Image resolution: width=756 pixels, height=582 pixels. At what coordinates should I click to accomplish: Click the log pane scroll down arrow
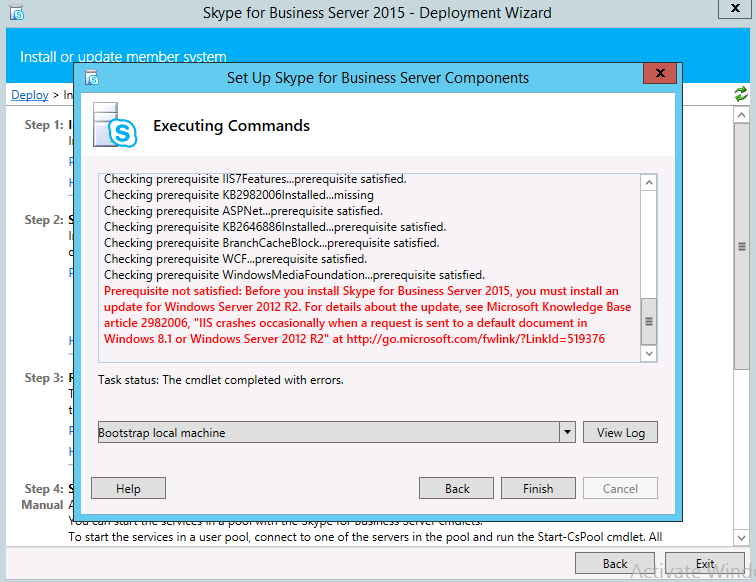[x=649, y=353]
